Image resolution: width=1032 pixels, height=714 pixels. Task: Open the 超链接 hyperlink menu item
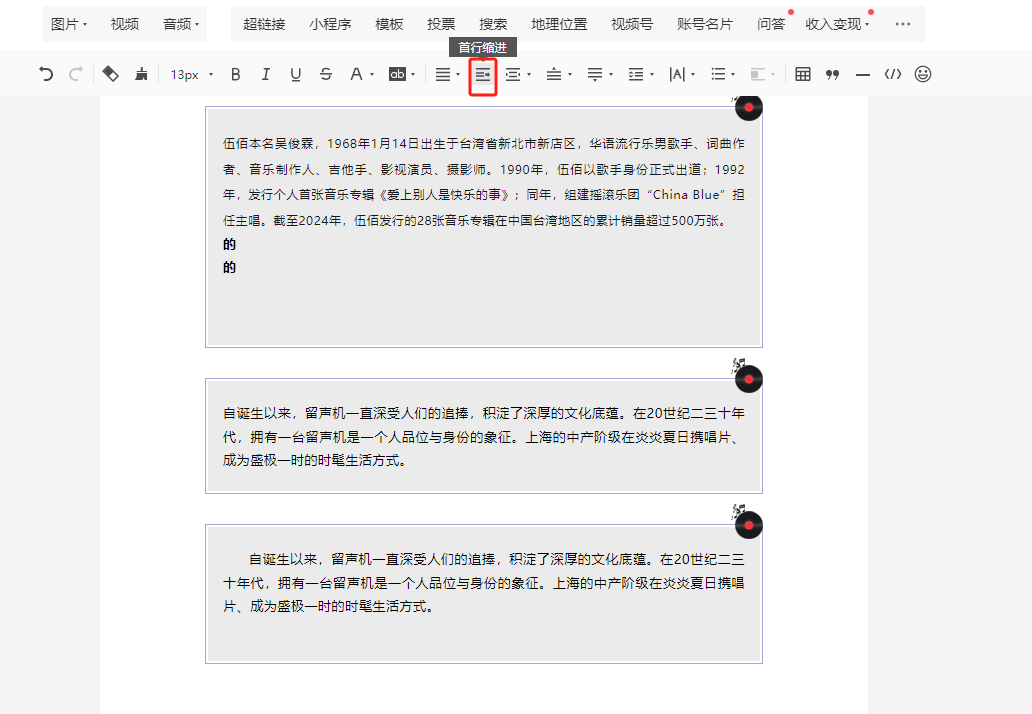(264, 24)
